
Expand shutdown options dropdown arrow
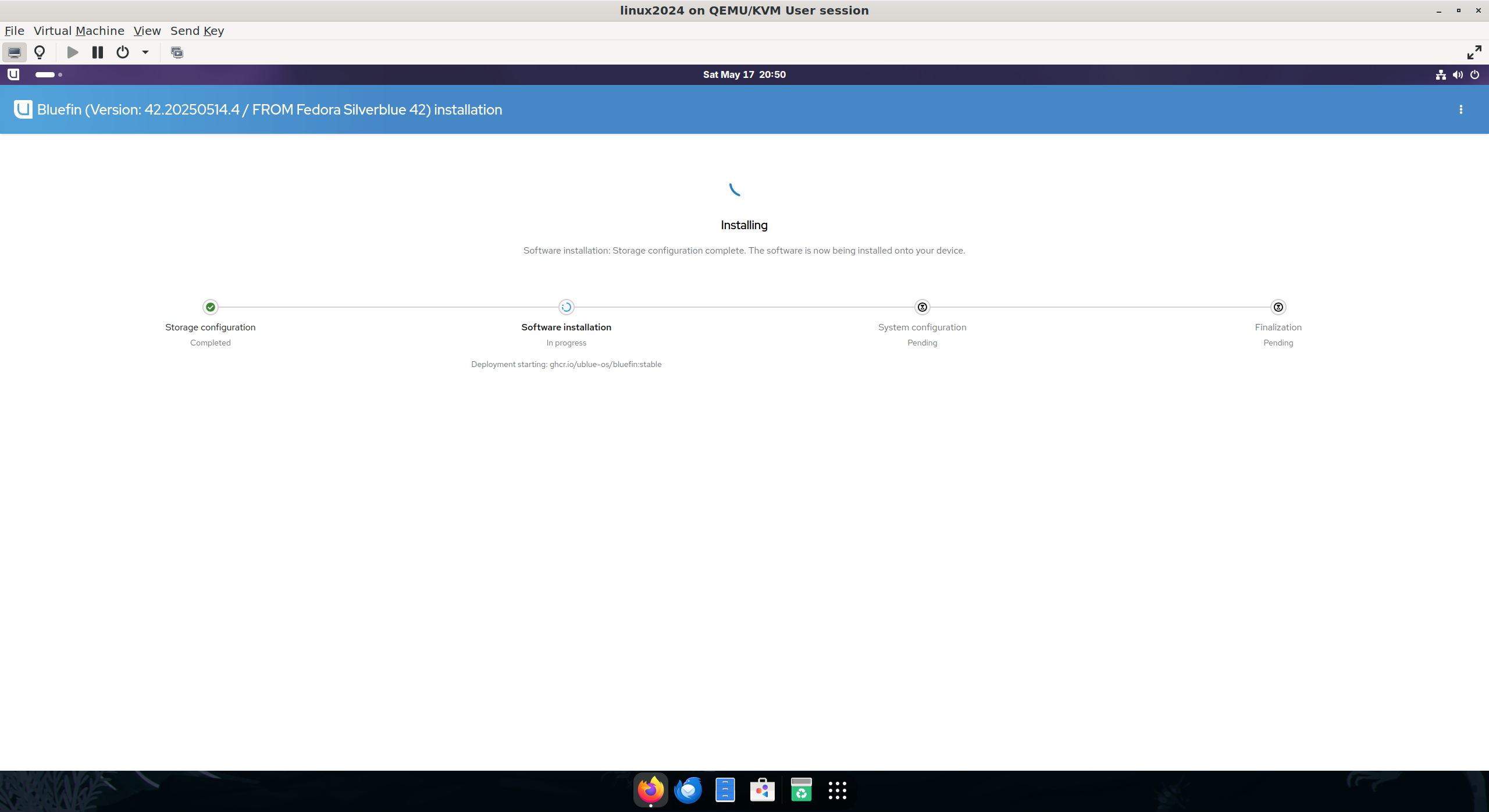click(145, 52)
